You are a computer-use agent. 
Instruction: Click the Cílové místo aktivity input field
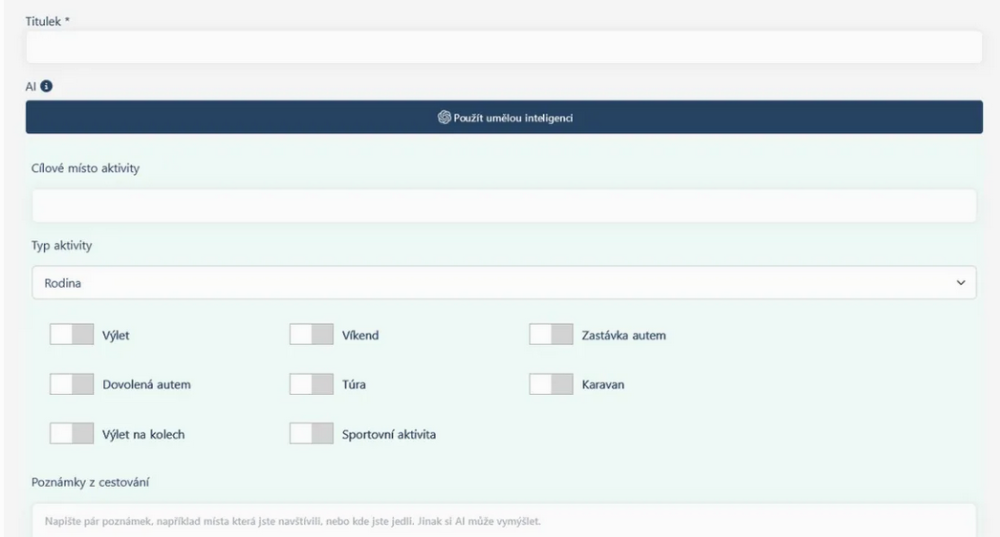pyautogui.click(x=504, y=206)
